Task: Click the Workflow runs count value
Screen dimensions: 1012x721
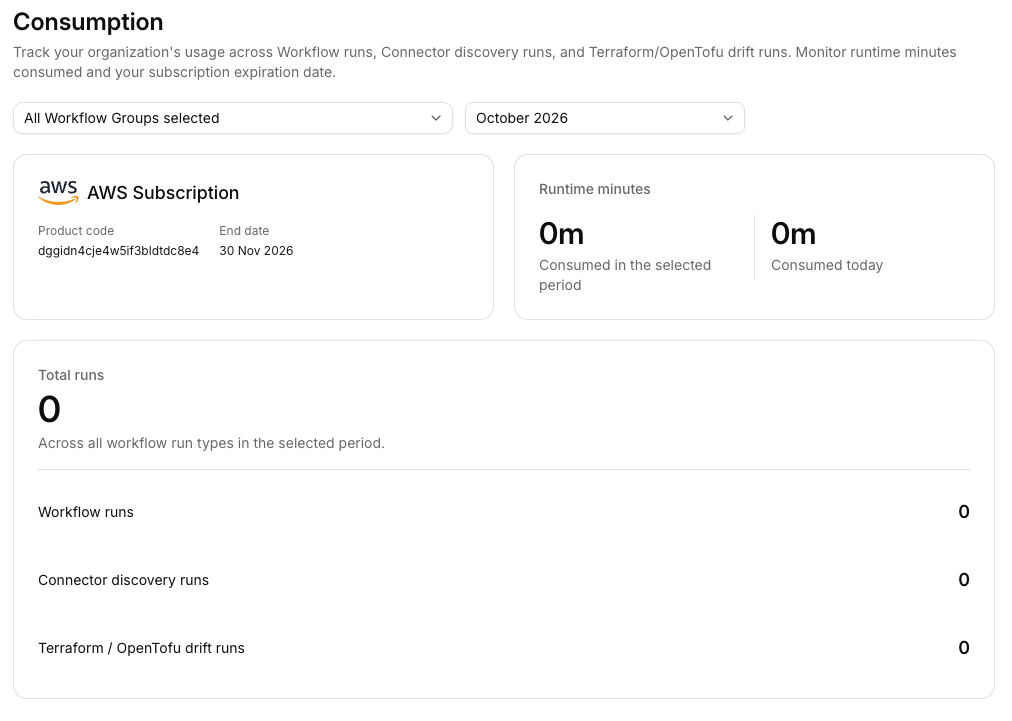Action: [x=964, y=512]
